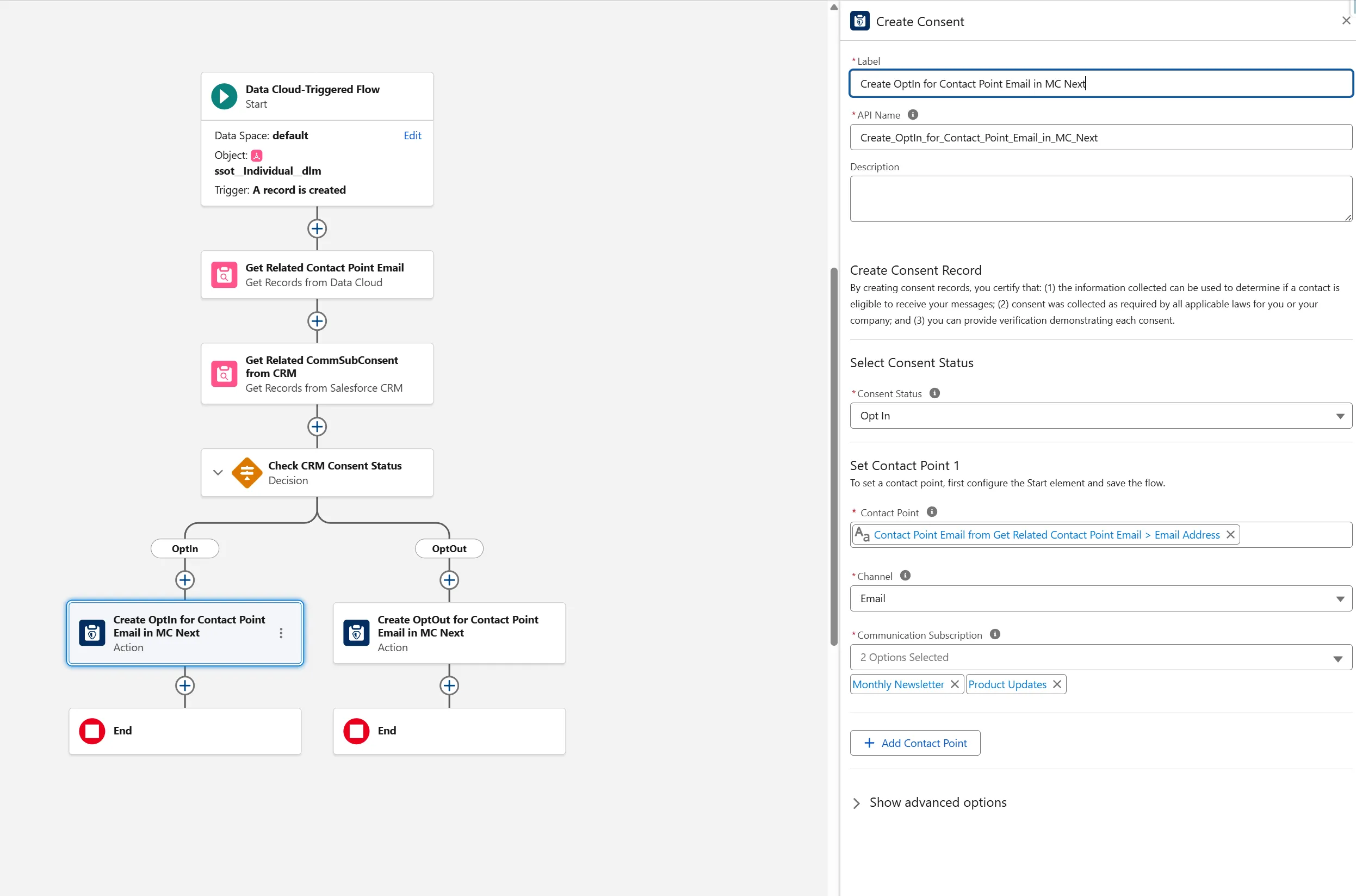Image resolution: width=1356 pixels, height=896 pixels.
Task: Show info tooltip for Communication Subscription
Action: (x=995, y=634)
